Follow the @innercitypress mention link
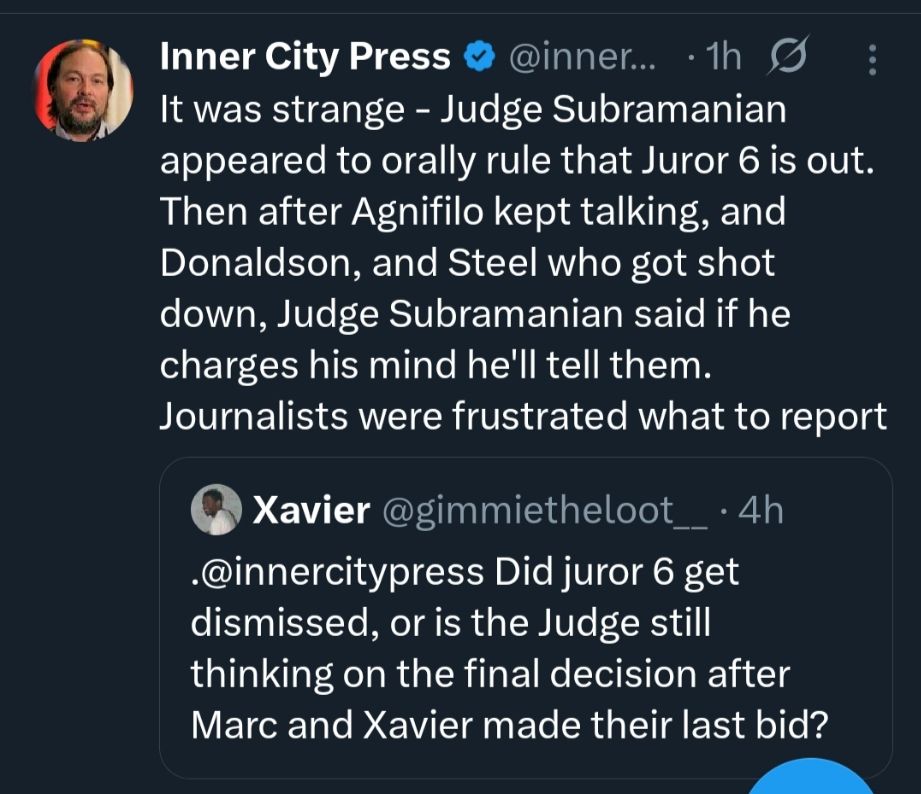 [336, 572]
